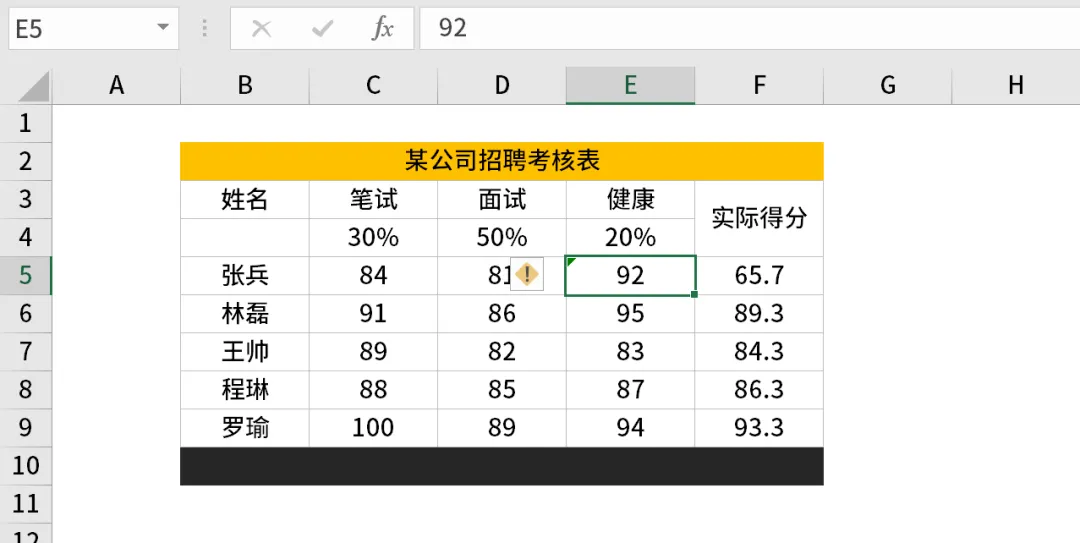
Task: Click the Name Box showing E5
Action: point(94,28)
